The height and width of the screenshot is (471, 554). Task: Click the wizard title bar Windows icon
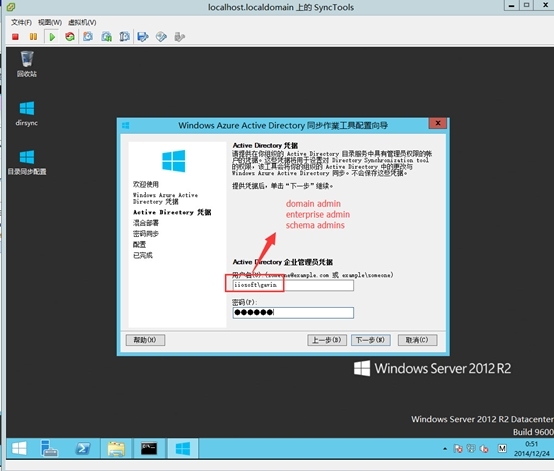[x=125, y=125]
